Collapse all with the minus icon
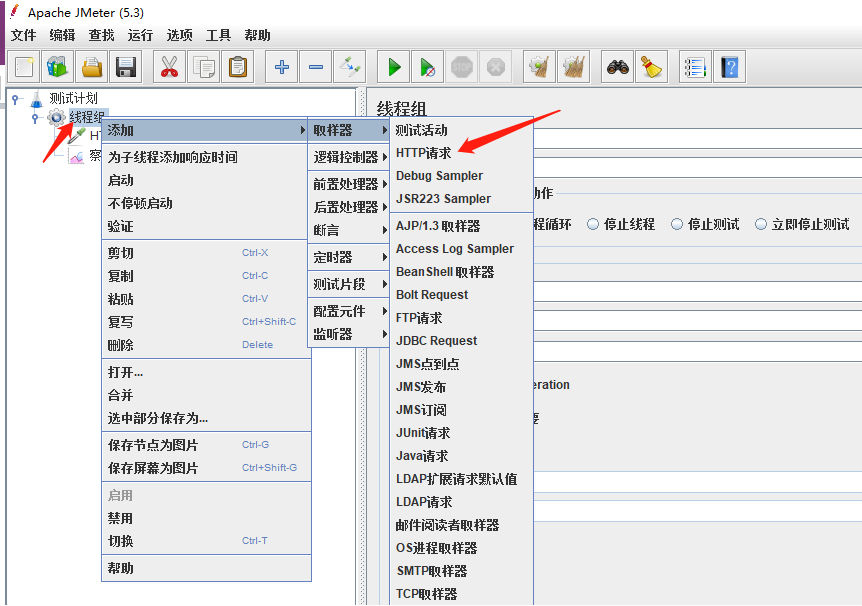862x606 pixels. 316,67
